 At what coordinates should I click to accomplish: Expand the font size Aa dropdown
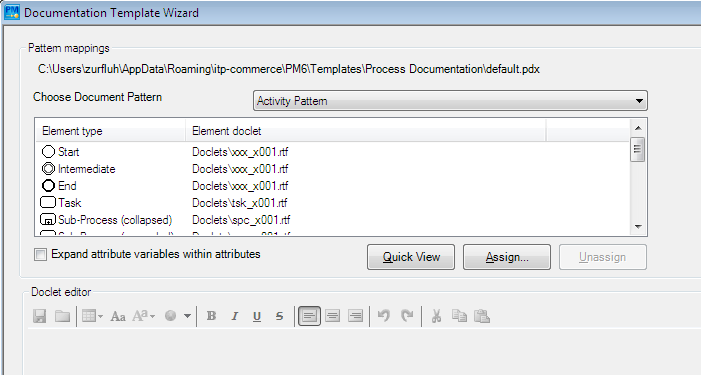click(x=144, y=316)
